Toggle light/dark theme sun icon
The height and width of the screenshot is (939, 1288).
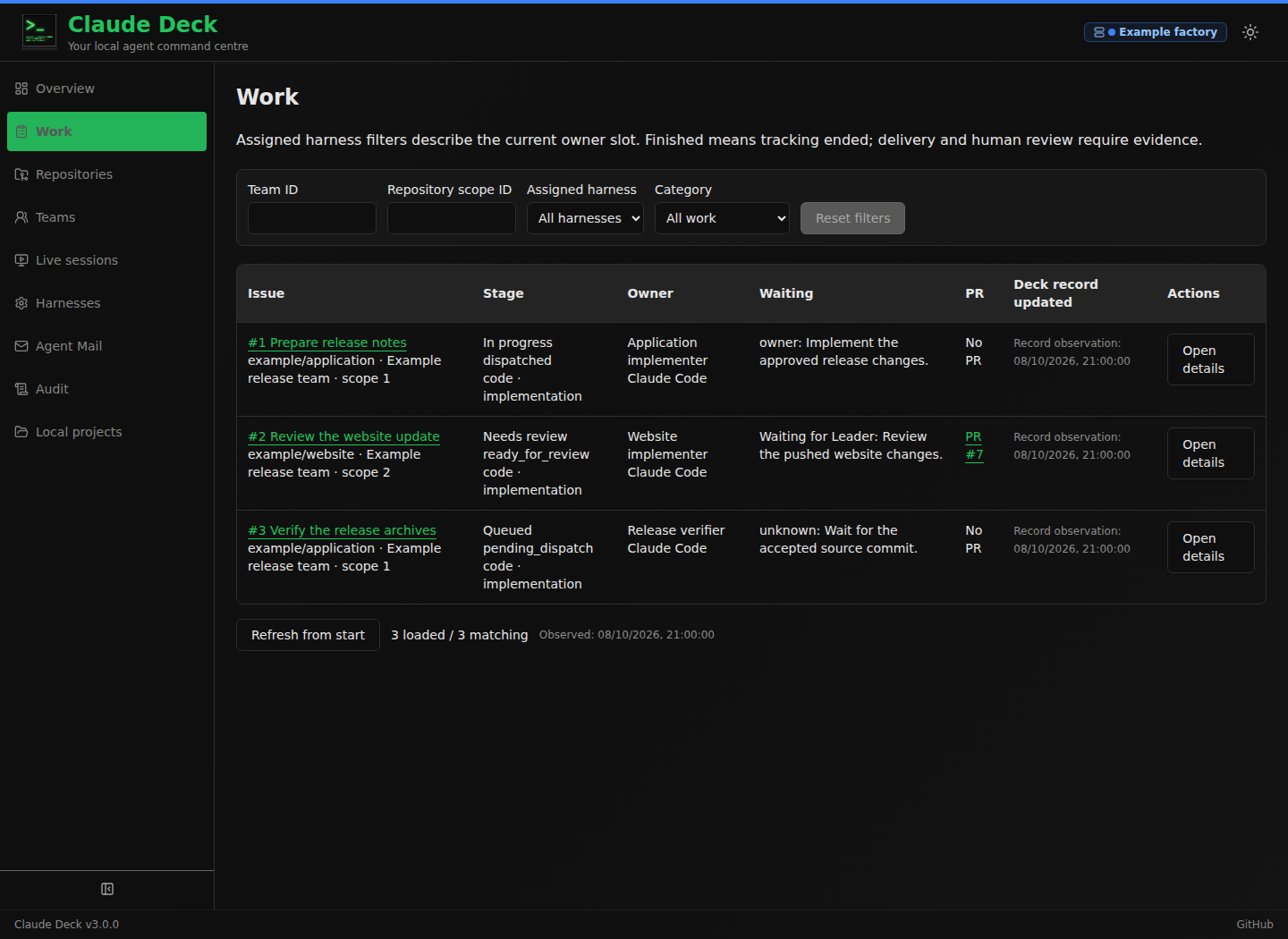1250,32
